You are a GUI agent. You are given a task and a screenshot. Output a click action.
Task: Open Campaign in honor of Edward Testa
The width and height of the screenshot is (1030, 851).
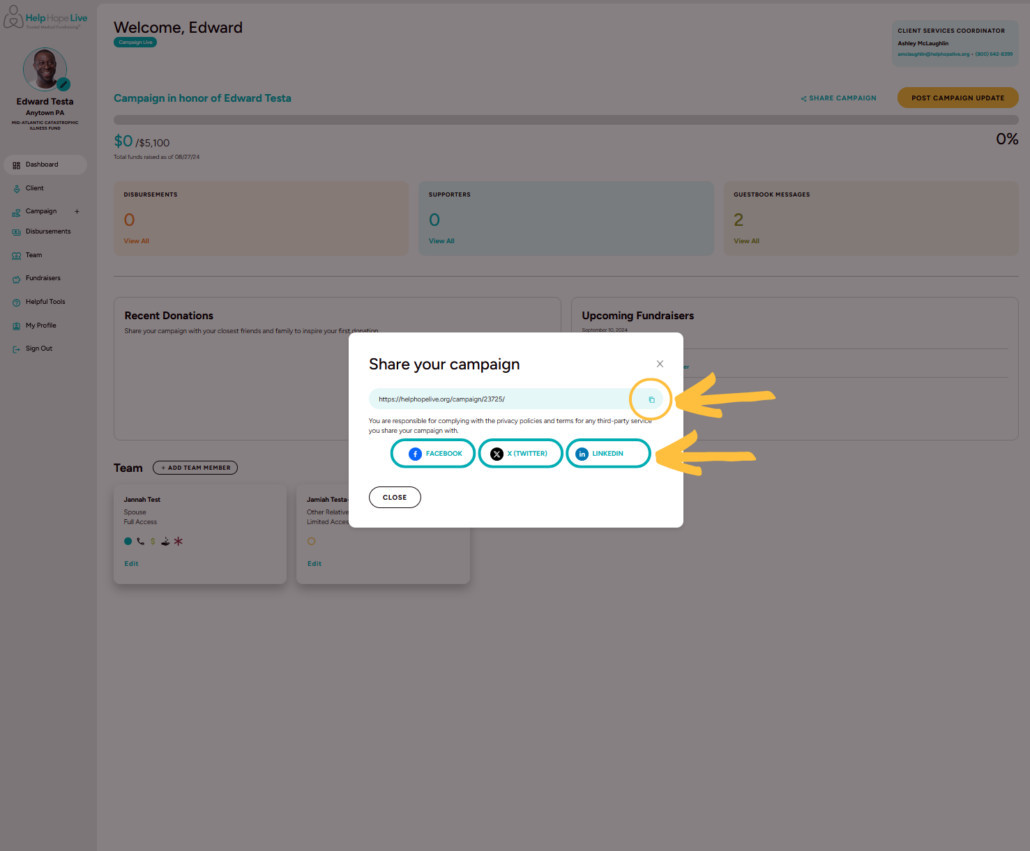(202, 98)
